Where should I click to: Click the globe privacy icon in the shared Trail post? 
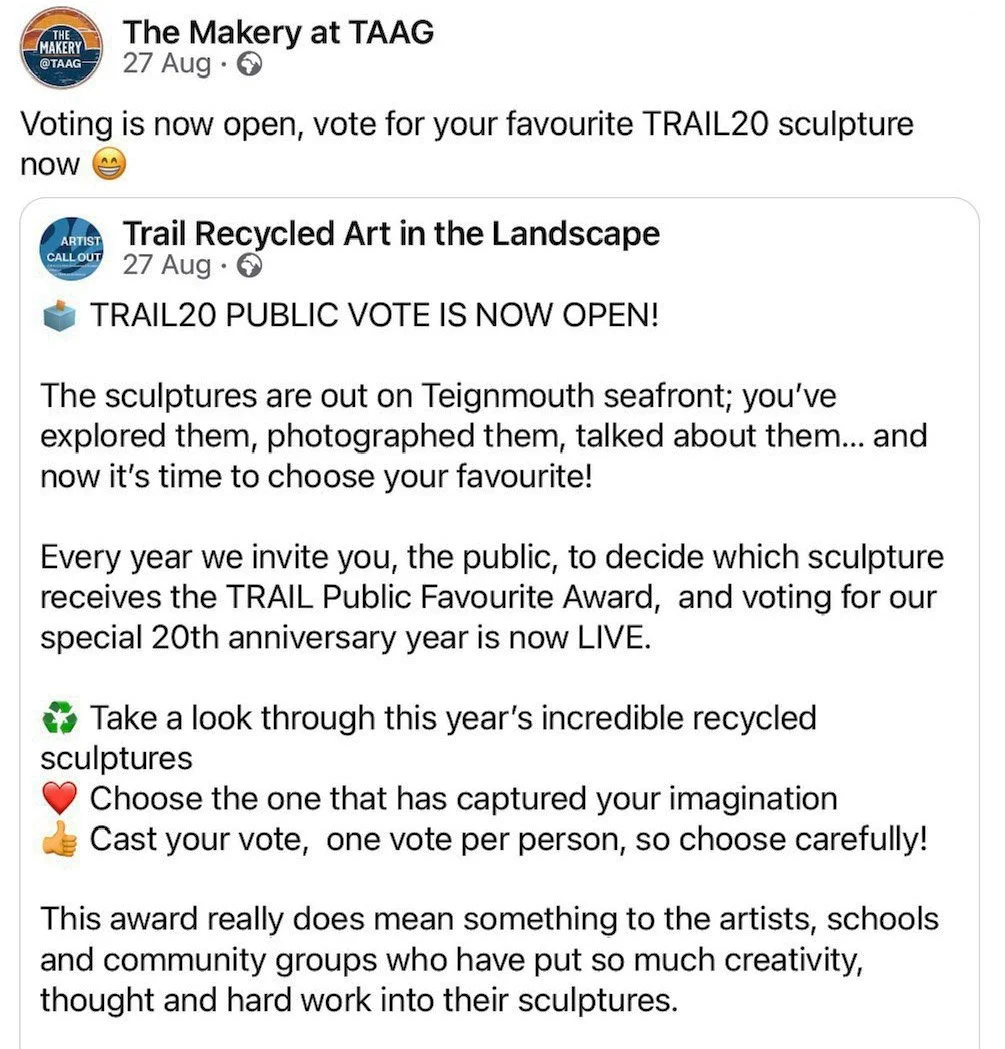coord(250,266)
